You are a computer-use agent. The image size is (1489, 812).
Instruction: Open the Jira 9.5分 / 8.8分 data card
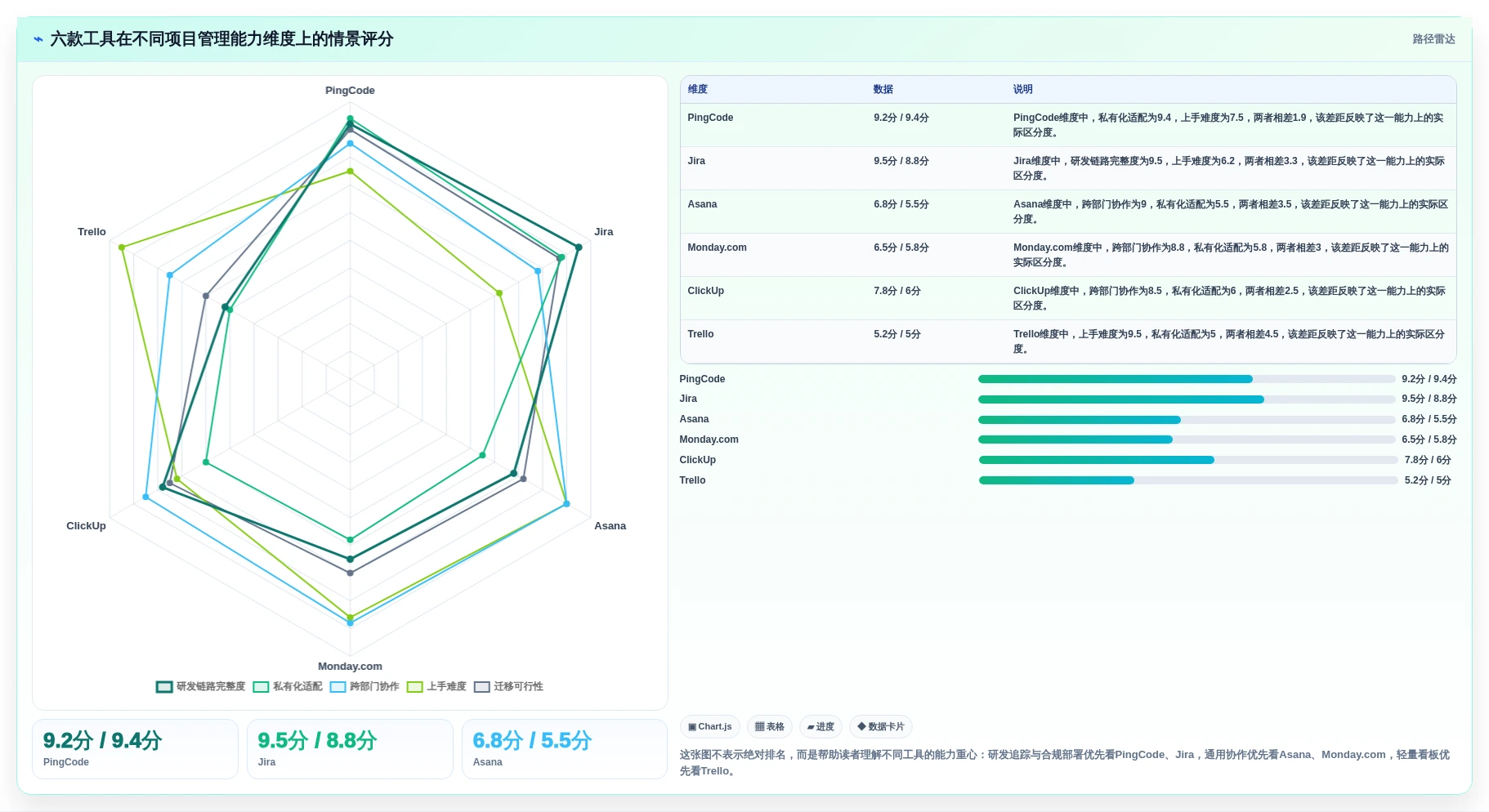tap(350, 749)
